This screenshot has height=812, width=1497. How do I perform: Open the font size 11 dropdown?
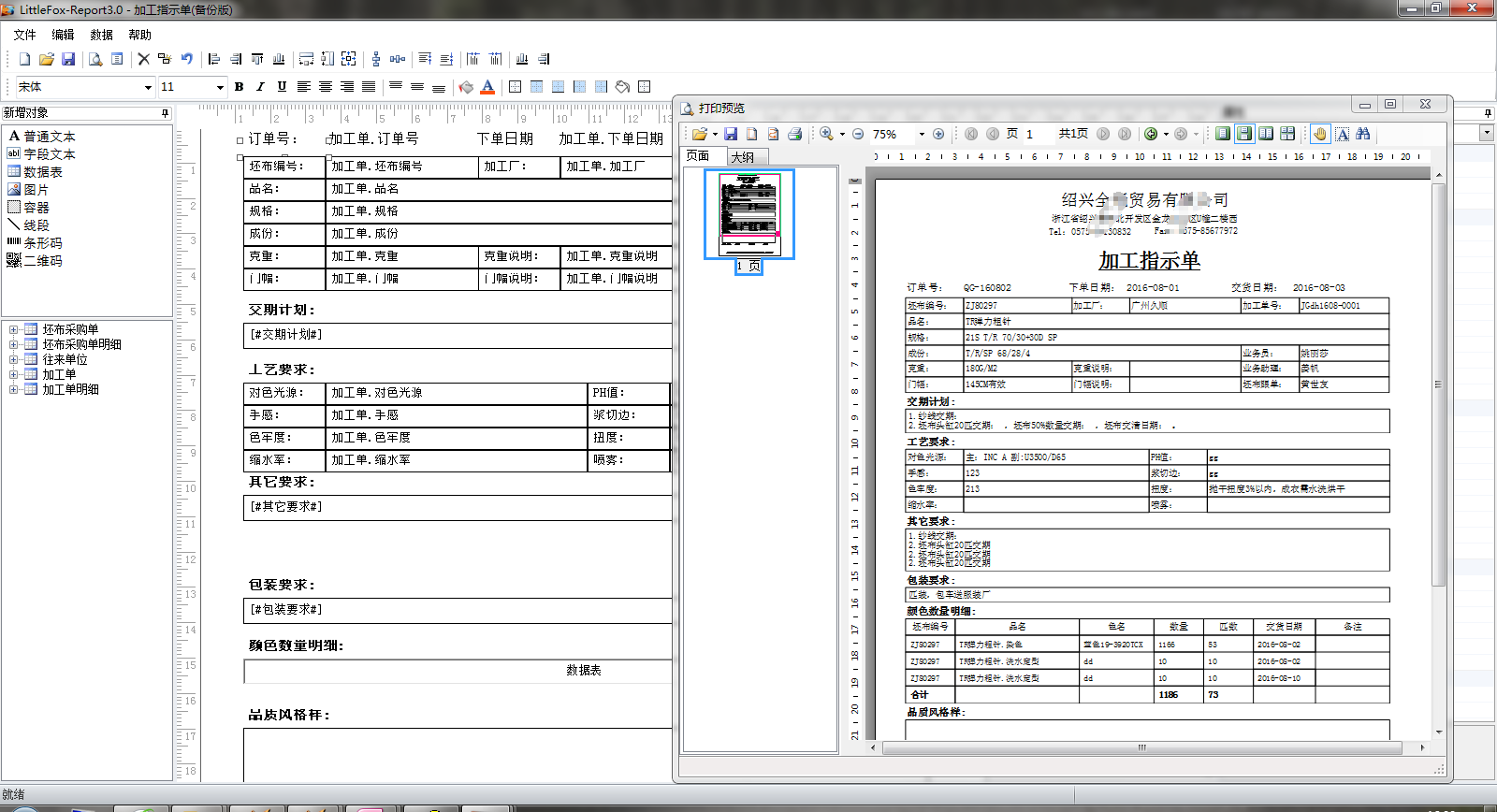pos(220,87)
